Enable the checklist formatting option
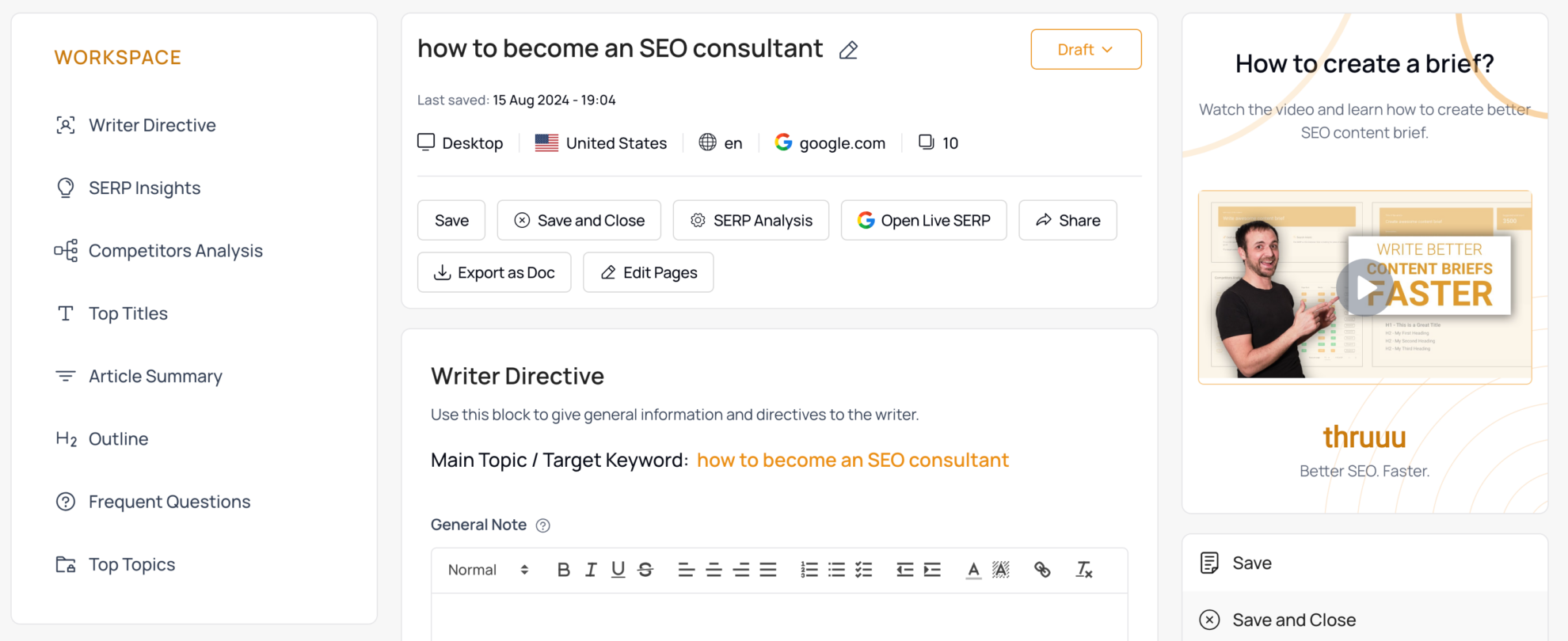1568x641 pixels. pyautogui.click(x=863, y=569)
